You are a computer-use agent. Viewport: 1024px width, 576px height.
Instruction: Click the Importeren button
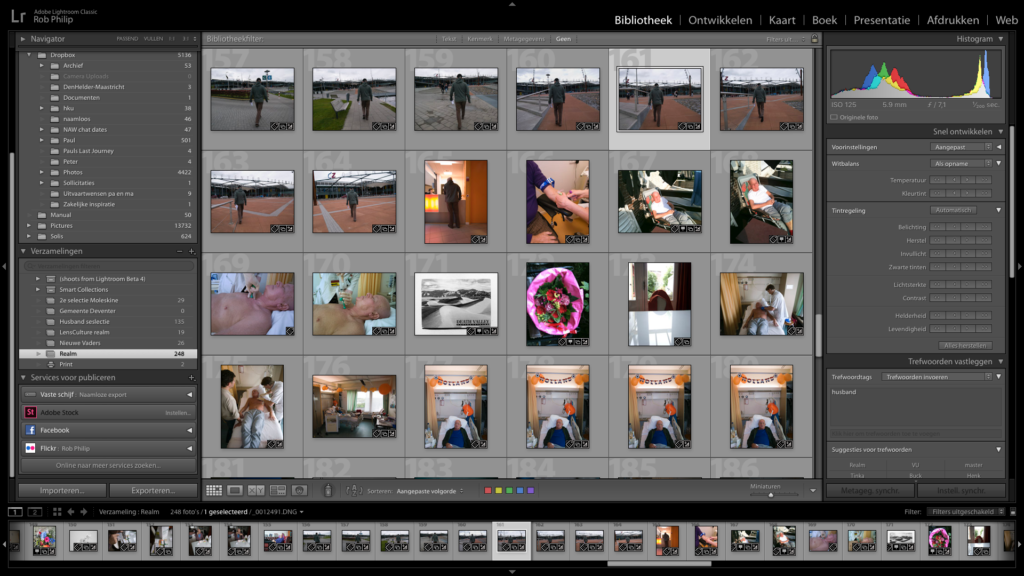(62, 490)
